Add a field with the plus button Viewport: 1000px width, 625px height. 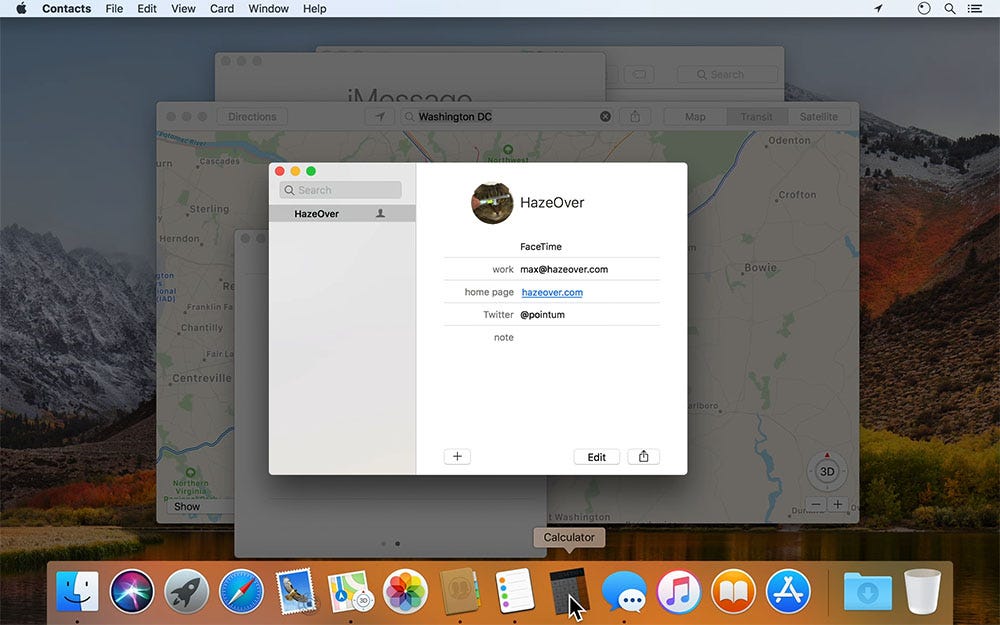(457, 457)
